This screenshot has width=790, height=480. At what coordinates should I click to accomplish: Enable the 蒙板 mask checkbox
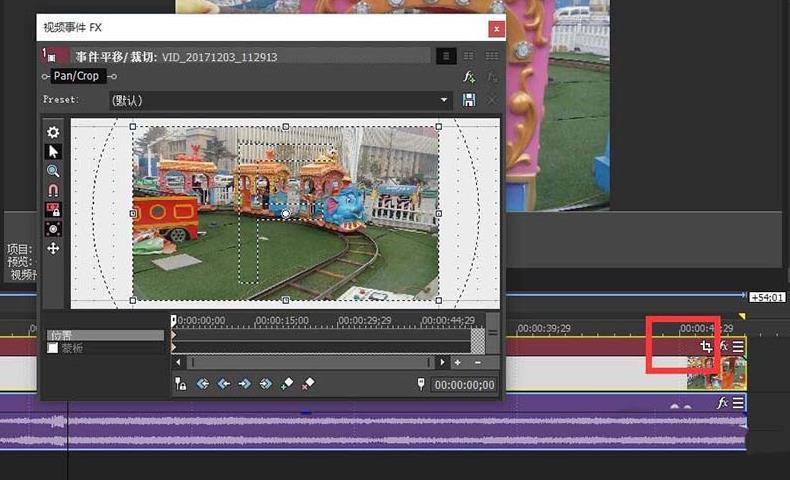tap(52, 348)
